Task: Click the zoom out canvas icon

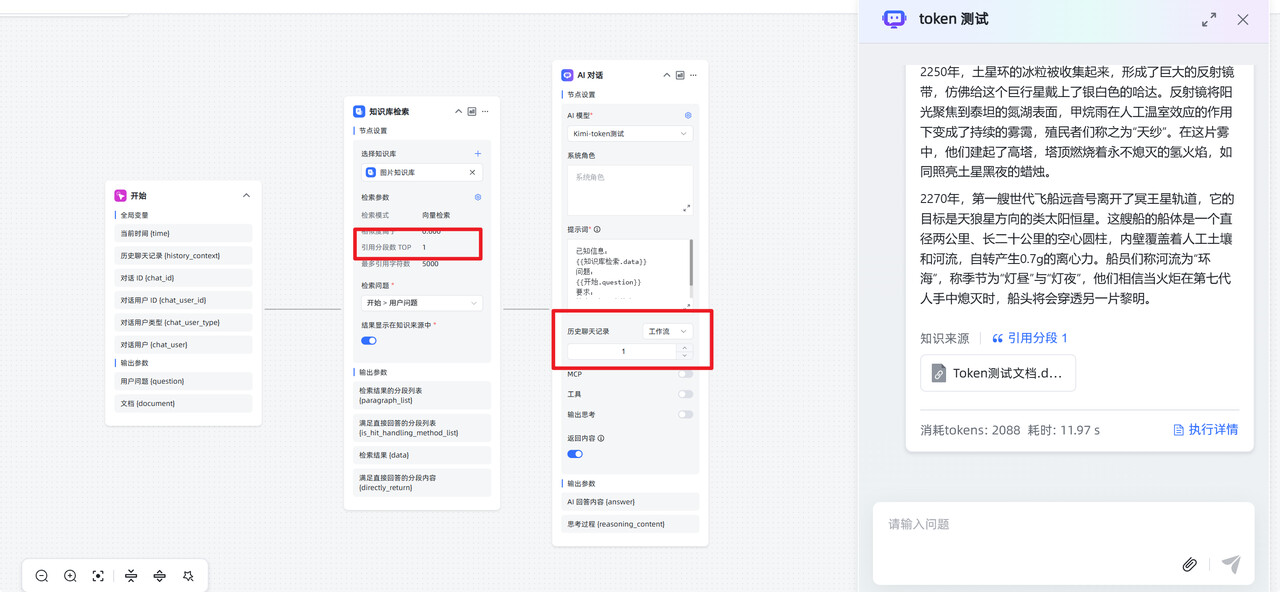Action: 42,576
